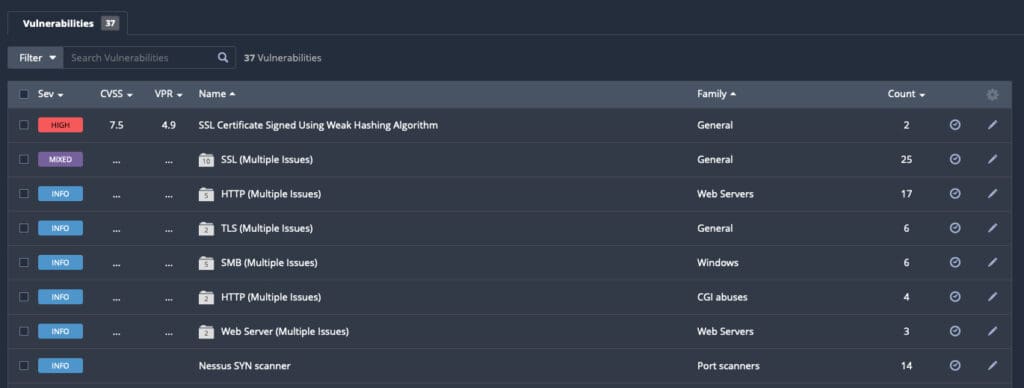Click the search magnifier icon
The image size is (1024, 388).
[223, 57]
